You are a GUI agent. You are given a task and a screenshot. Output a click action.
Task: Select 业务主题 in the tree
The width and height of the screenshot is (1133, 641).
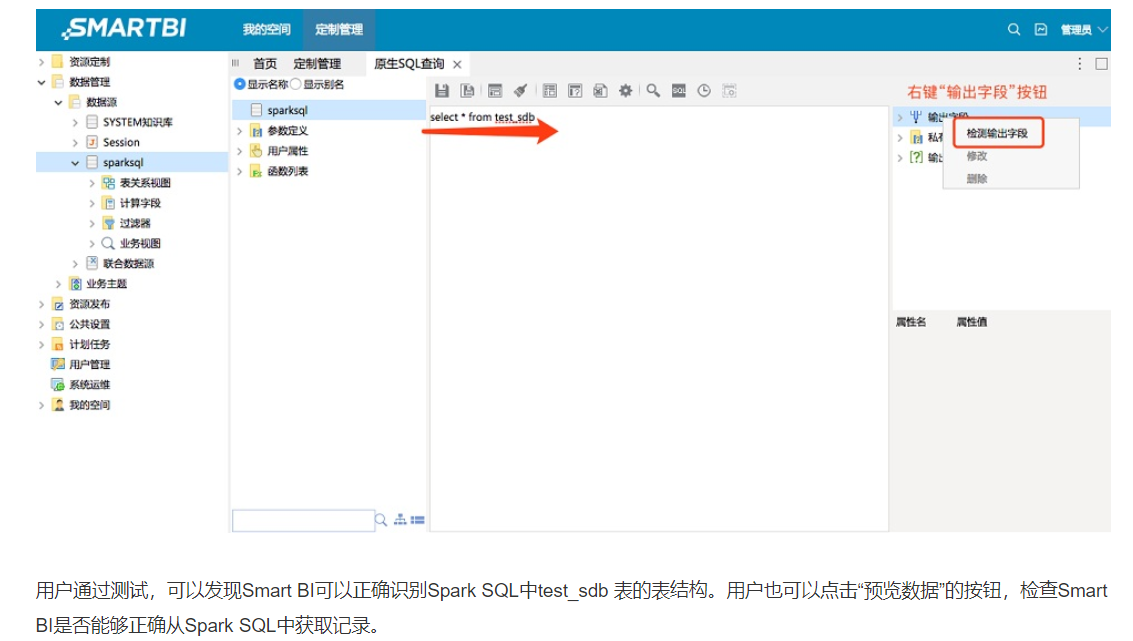(106, 285)
